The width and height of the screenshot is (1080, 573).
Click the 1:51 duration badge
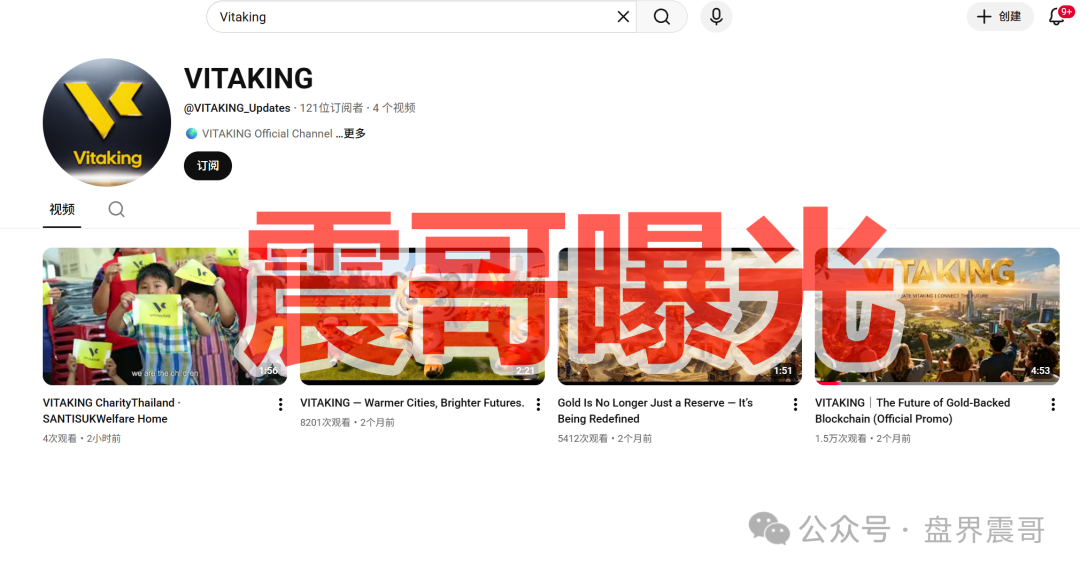tap(782, 371)
